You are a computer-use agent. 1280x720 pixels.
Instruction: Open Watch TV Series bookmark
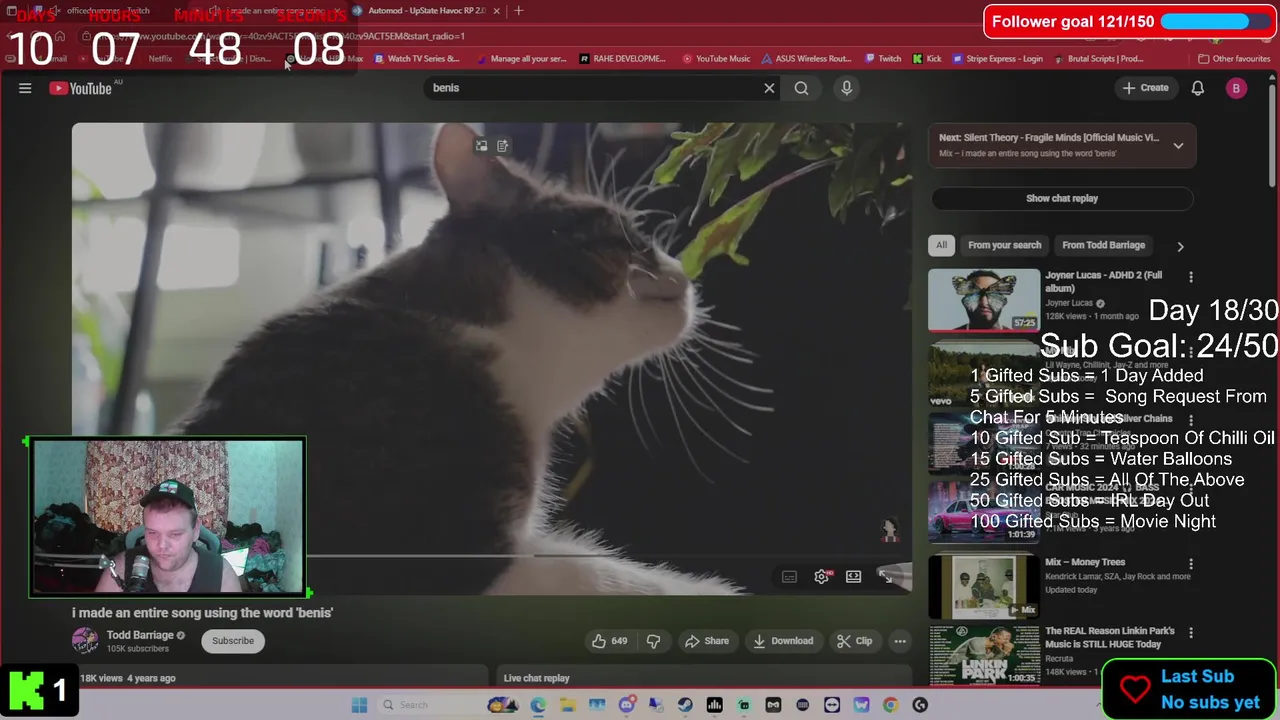pyautogui.click(x=417, y=59)
